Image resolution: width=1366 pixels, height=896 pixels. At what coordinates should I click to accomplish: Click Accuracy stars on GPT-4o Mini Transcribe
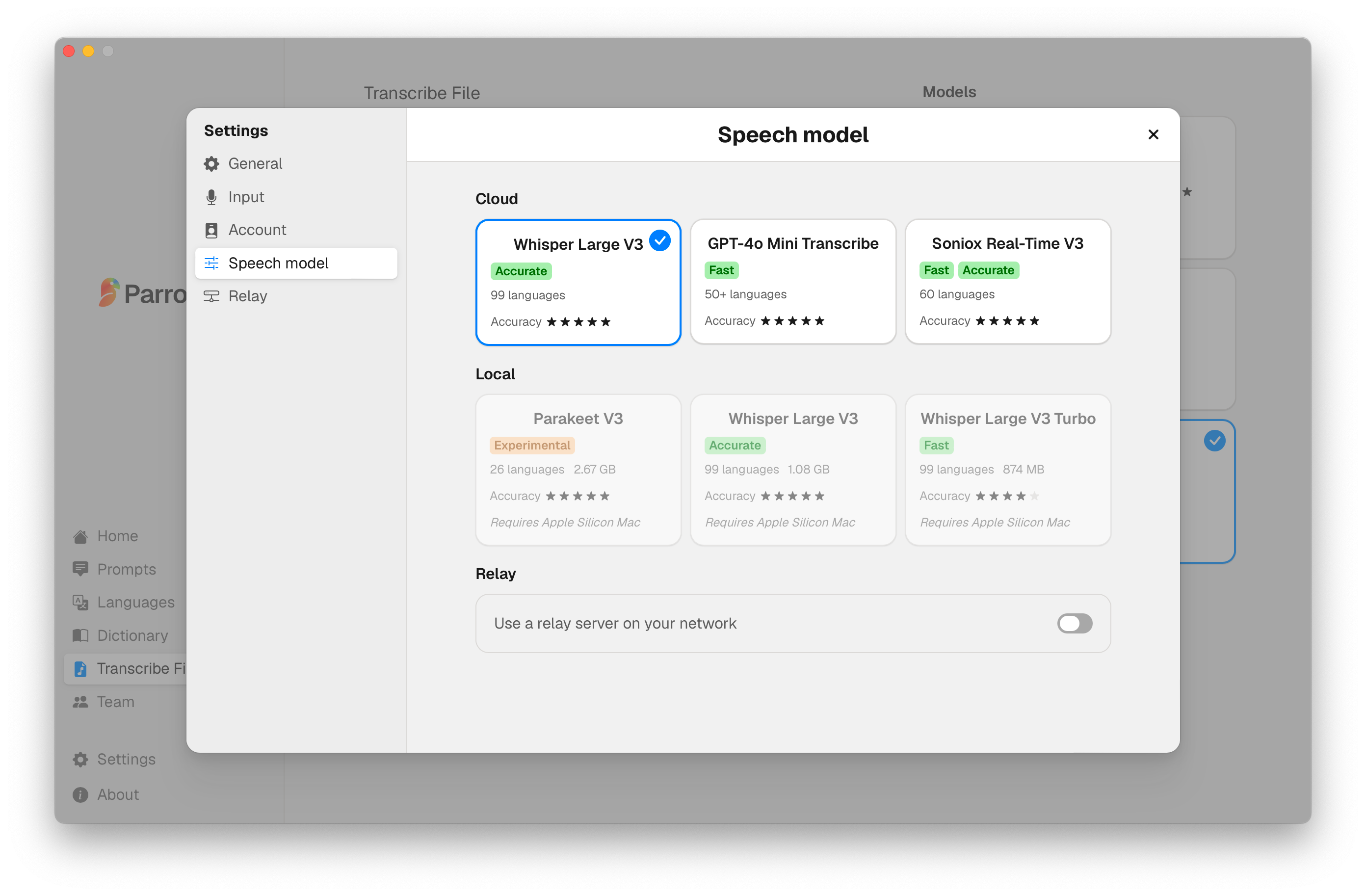pyautogui.click(x=792, y=321)
